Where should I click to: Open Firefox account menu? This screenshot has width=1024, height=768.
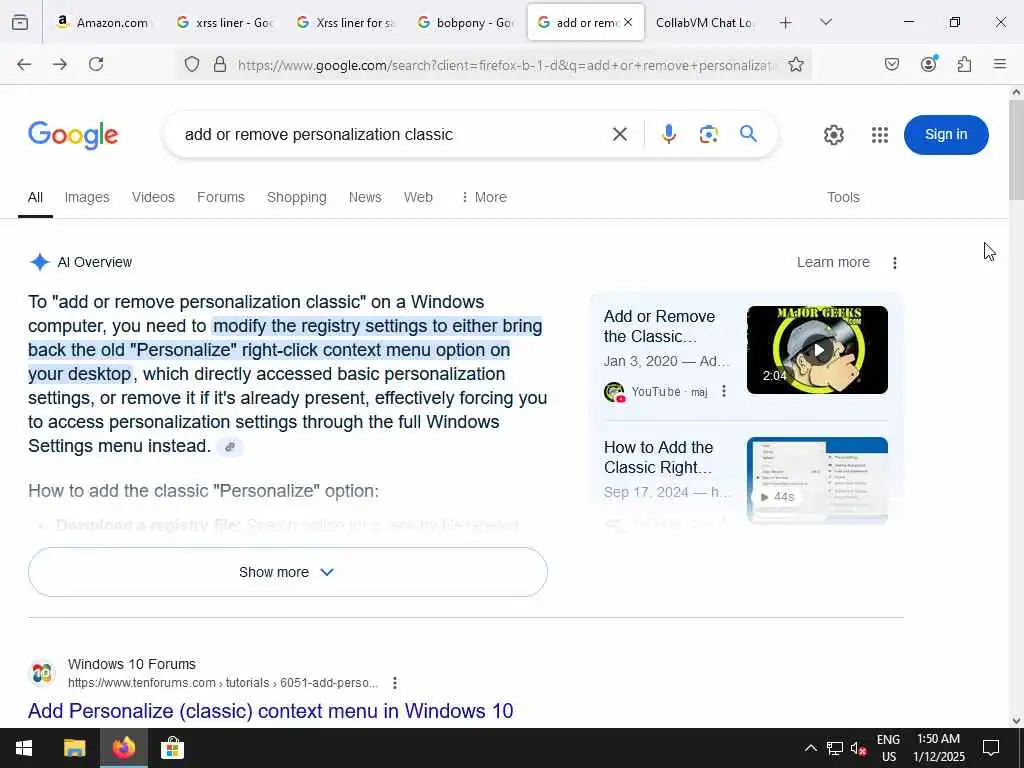pyautogui.click(x=929, y=64)
